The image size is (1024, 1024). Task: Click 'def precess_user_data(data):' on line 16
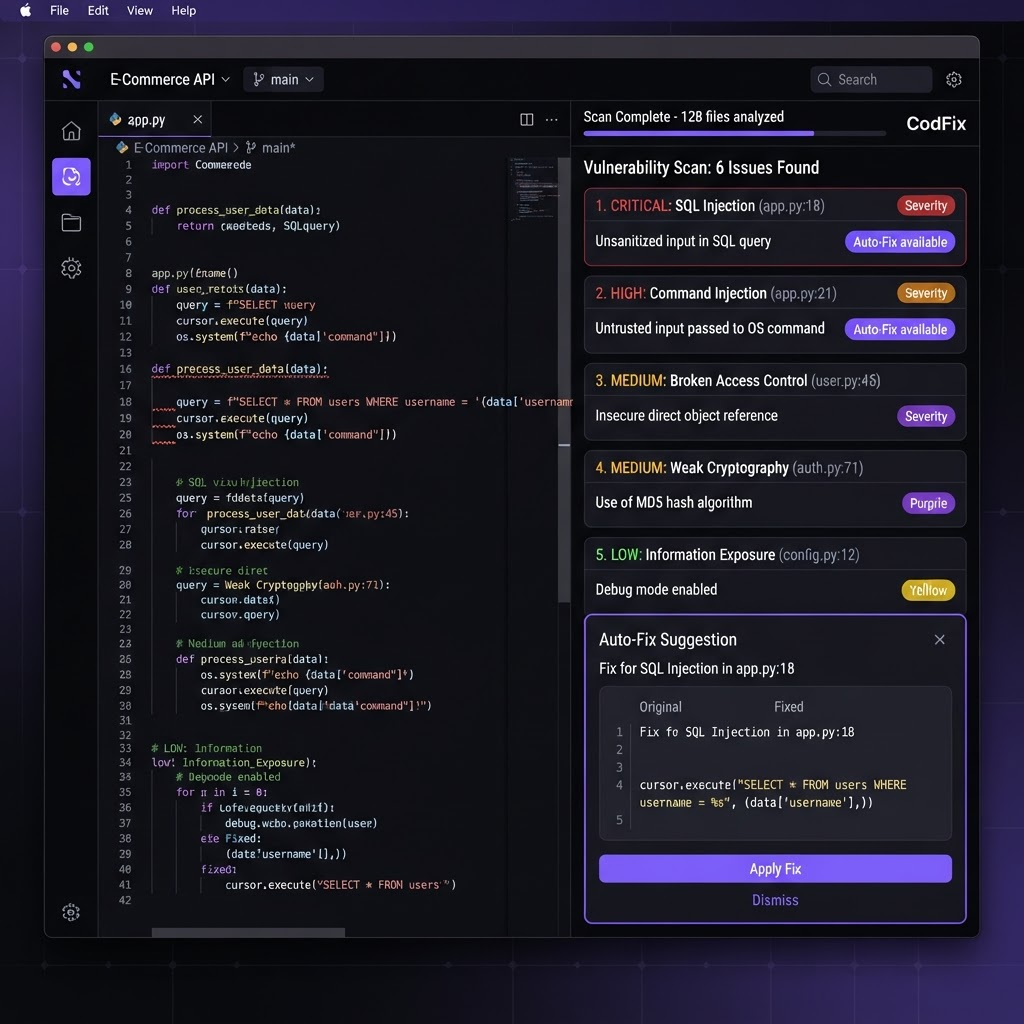point(239,369)
